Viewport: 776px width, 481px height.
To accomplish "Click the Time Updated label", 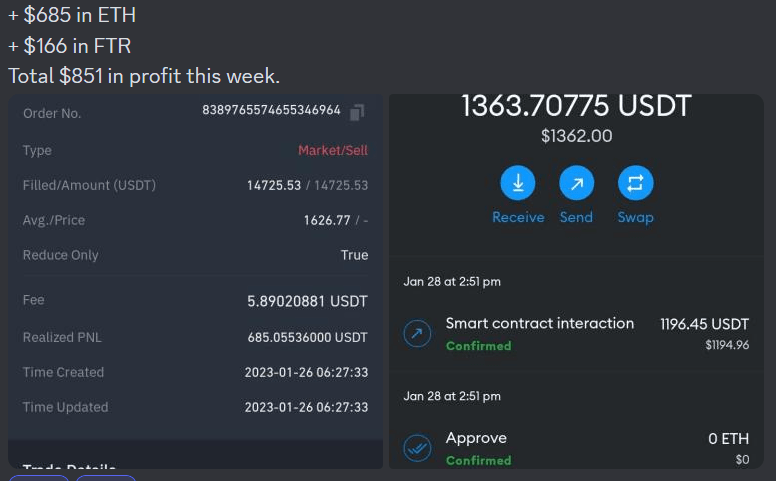I will point(65,407).
